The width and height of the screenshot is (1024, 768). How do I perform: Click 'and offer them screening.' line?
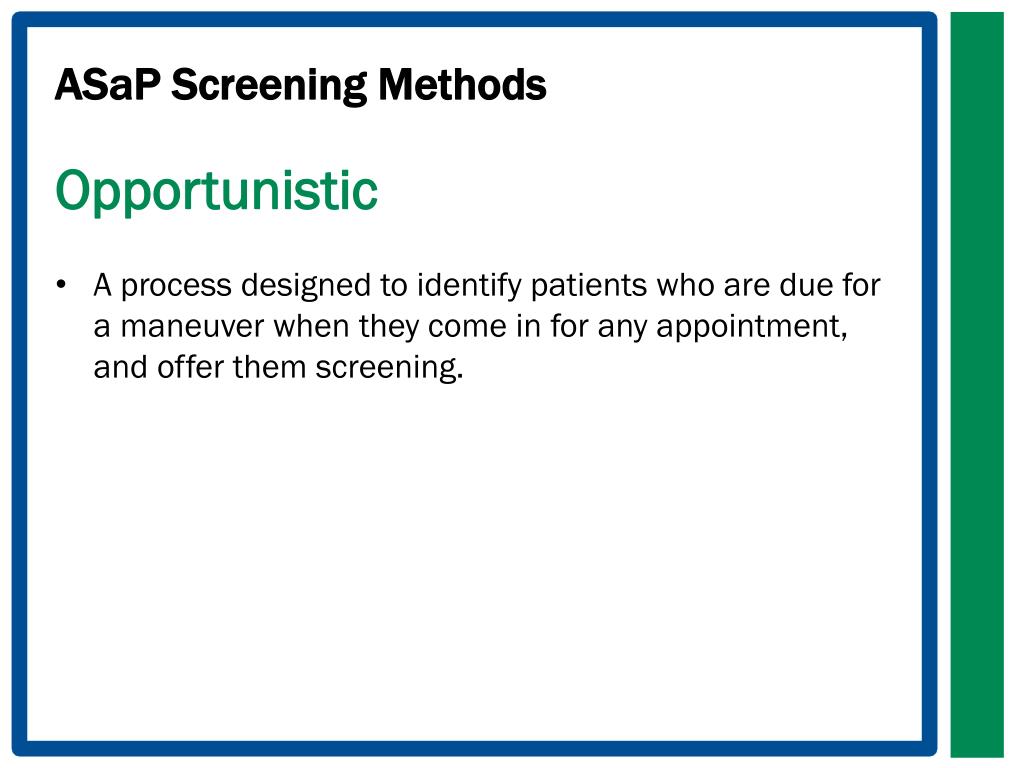coord(278,368)
